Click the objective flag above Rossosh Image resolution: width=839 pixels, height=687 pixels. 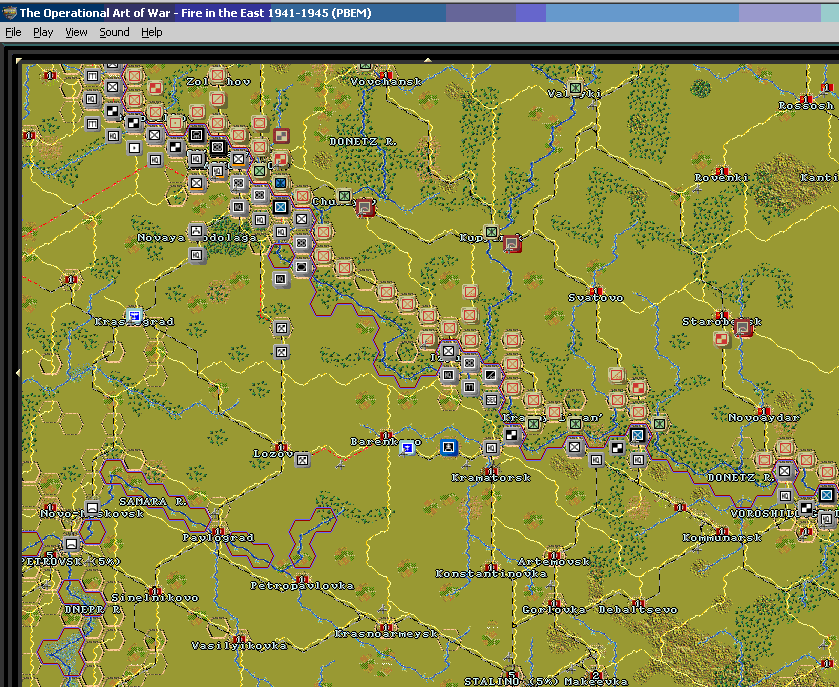point(806,99)
